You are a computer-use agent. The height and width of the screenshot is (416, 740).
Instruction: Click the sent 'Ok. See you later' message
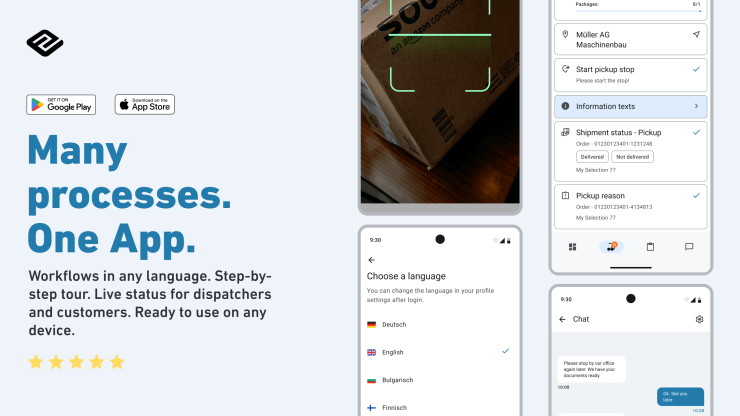pos(680,397)
